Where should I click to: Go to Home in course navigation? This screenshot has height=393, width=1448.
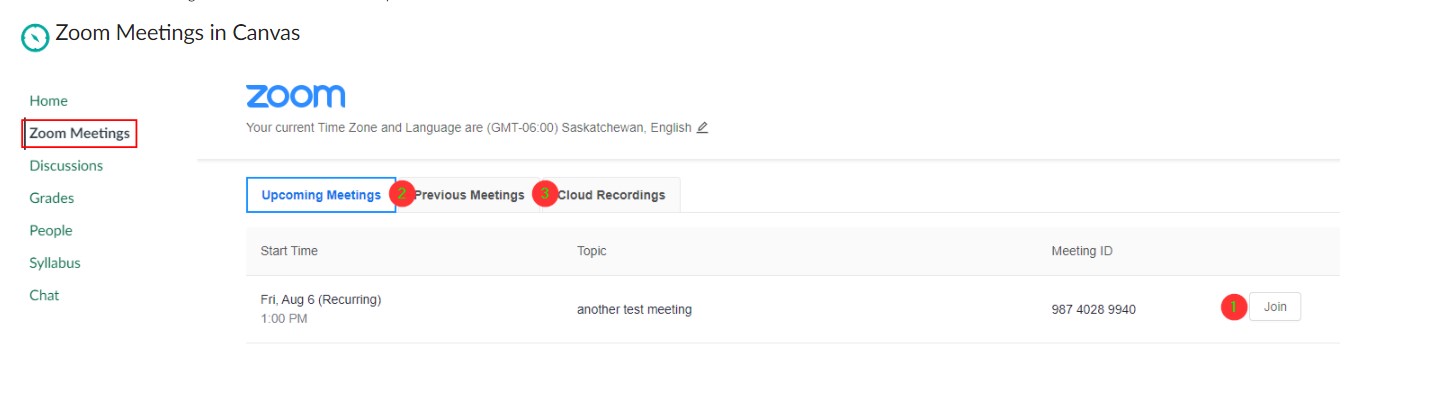coord(49,101)
